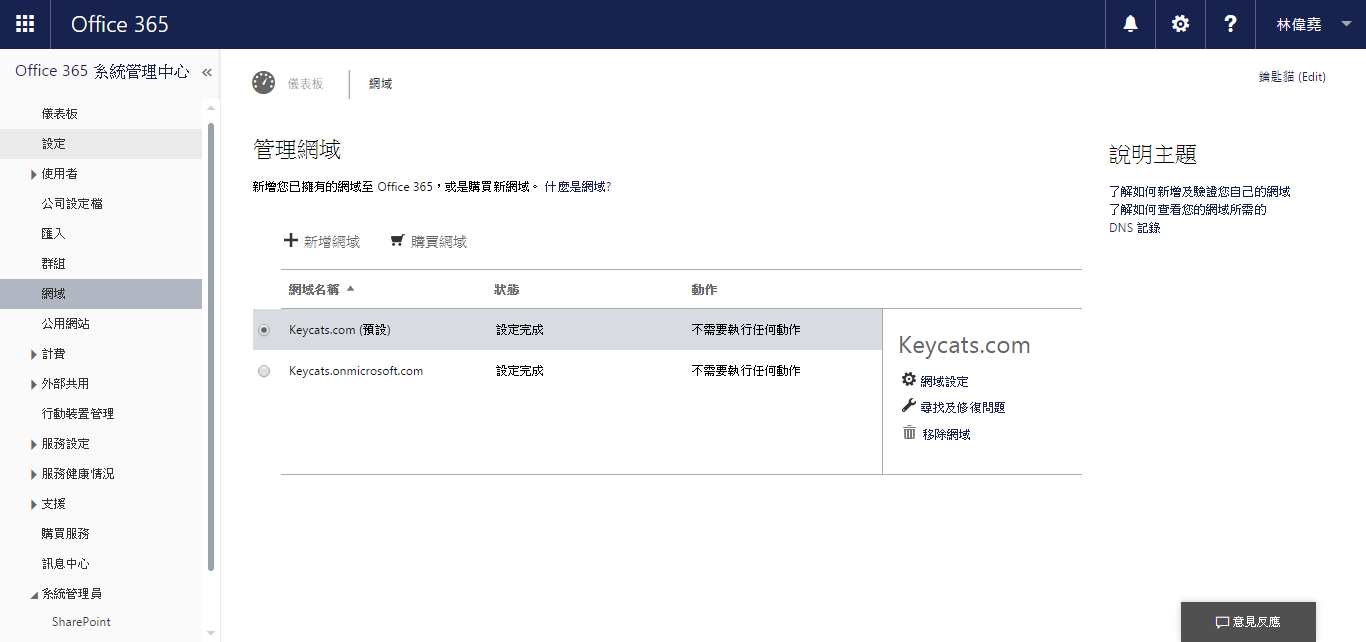Collapse the 系統管理員 navigation group
1366x642 pixels.
point(34,595)
